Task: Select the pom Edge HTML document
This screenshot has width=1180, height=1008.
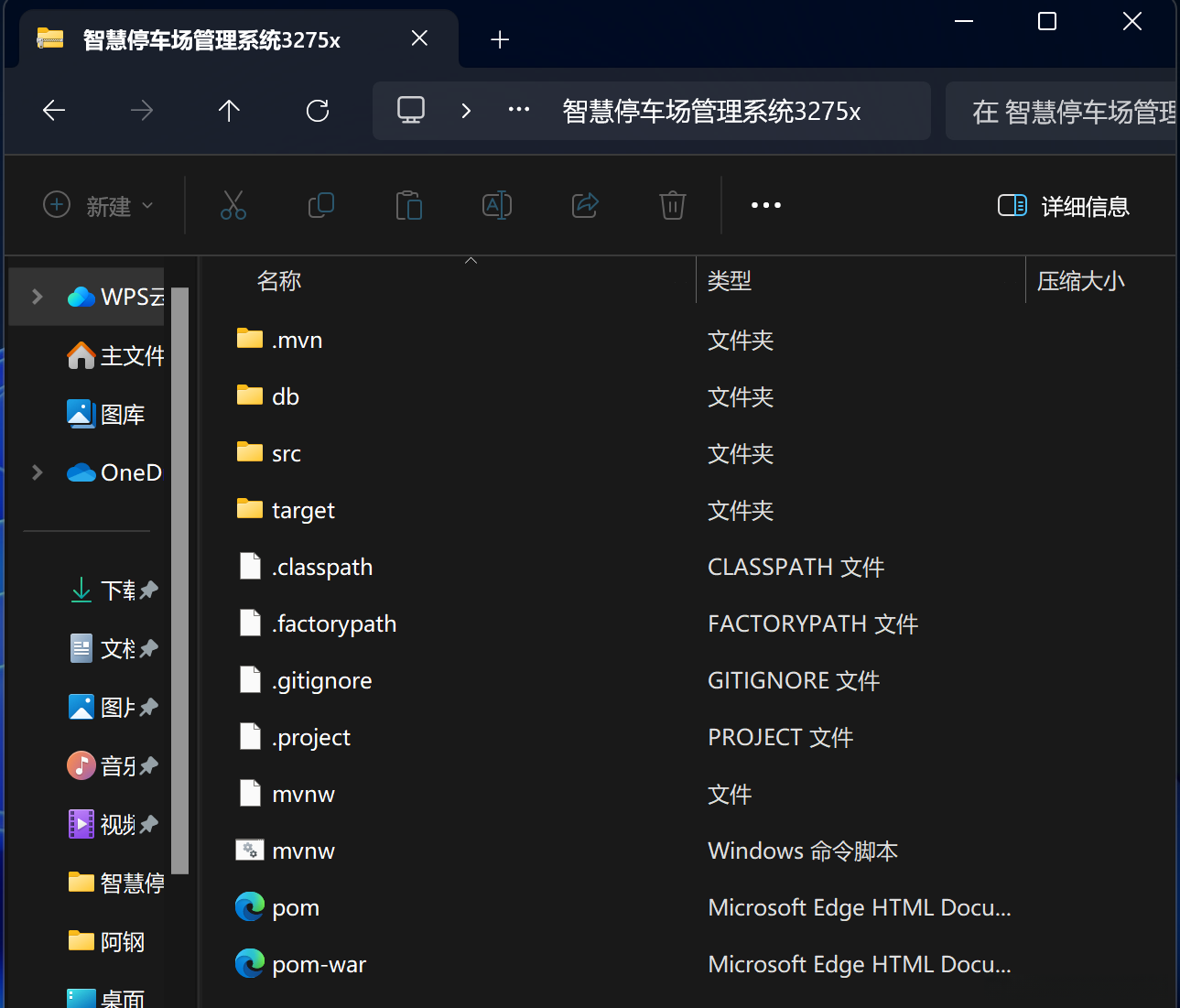Action: pyautogui.click(x=278, y=907)
